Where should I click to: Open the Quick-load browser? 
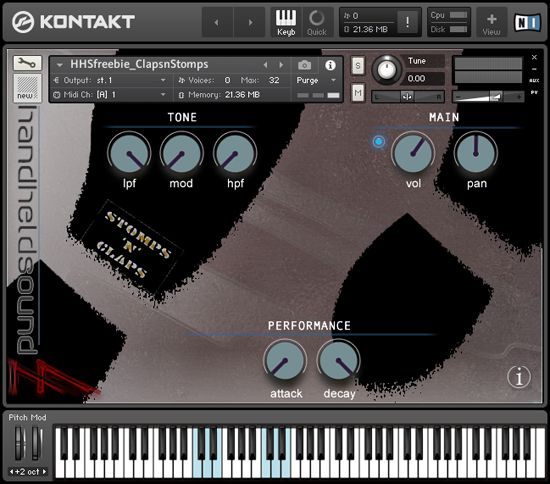click(317, 22)
